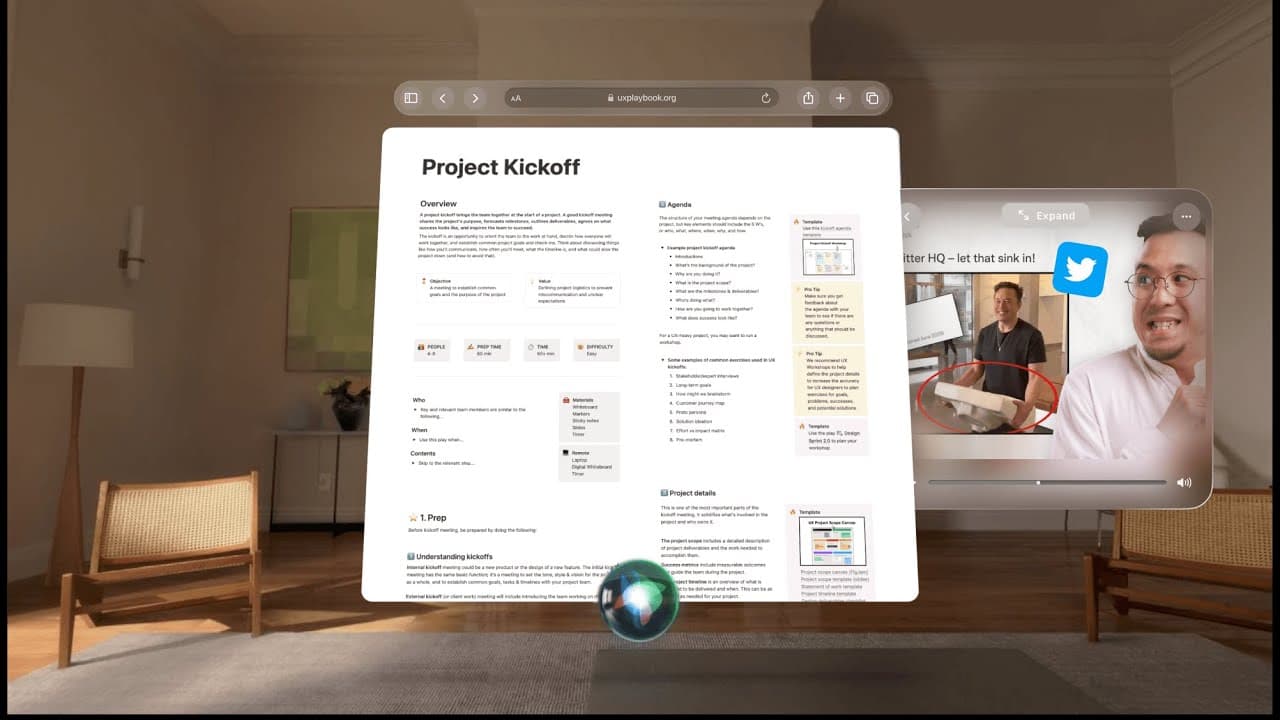The height and width of the screenshot is (720, 1280).
Task: Go back using the video's left chevron
Action: (x=907, y=216)
